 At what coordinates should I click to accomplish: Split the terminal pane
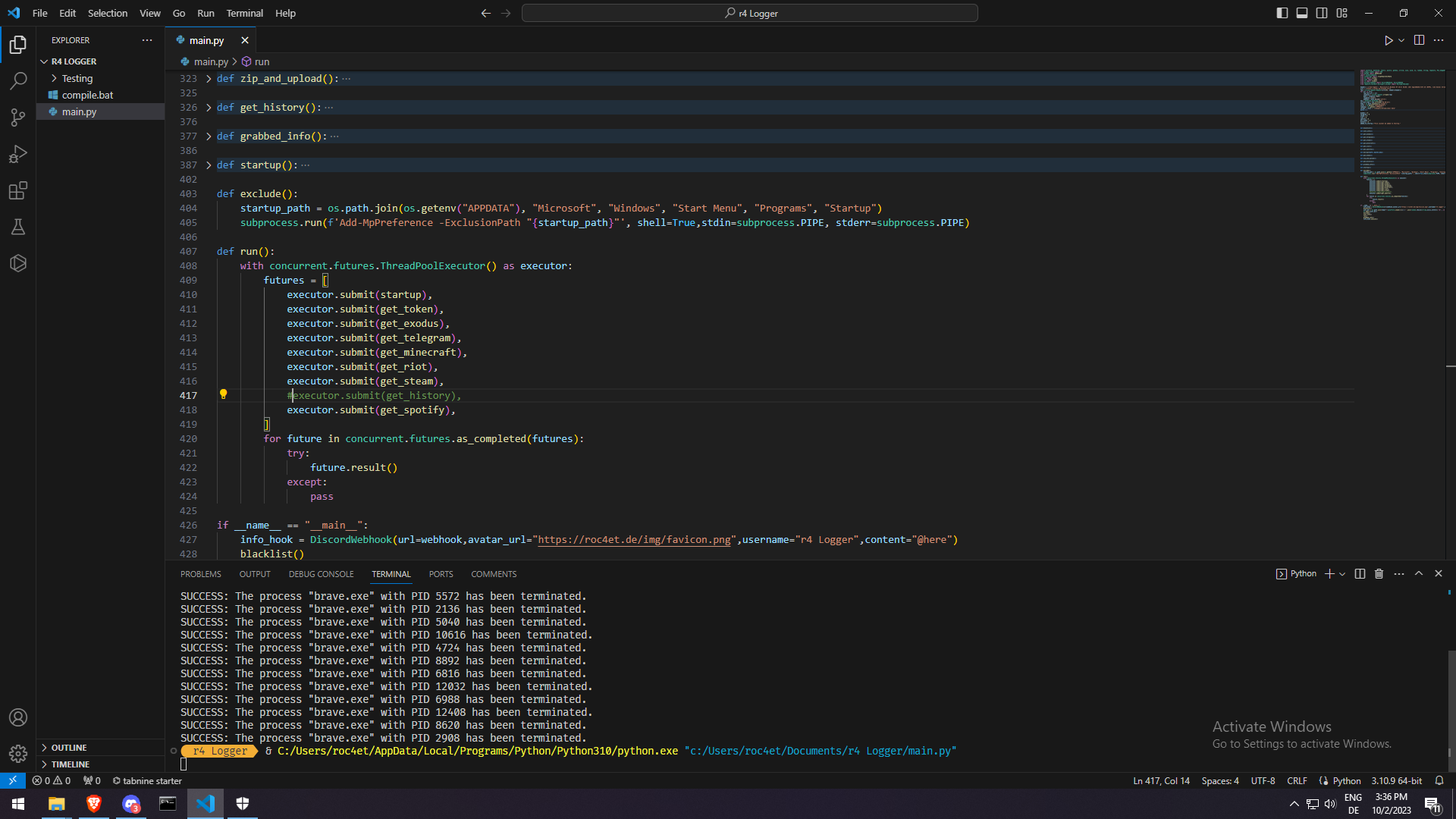click(x=1360, y=574)
